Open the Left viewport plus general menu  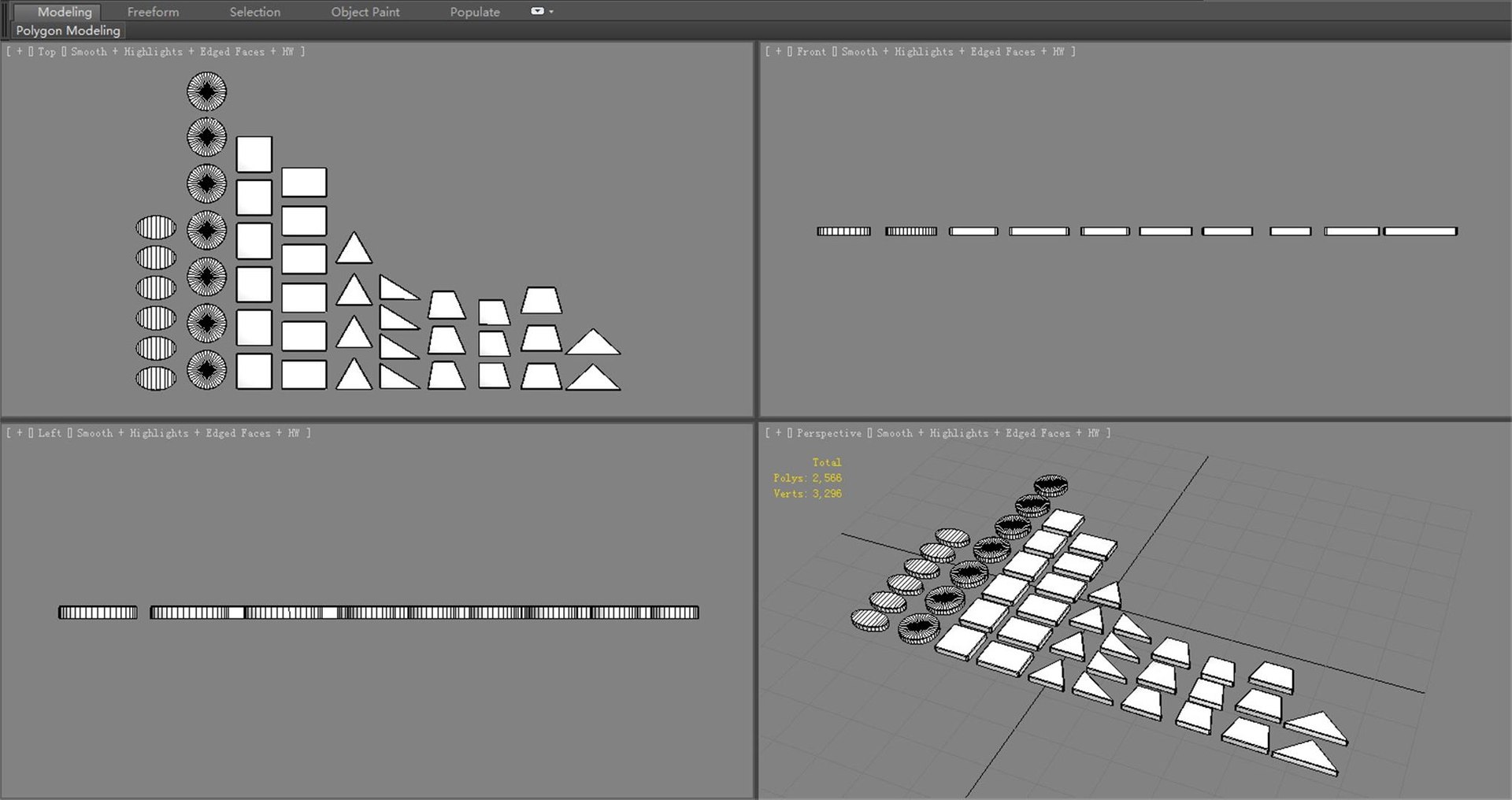(x=20, y=433)
